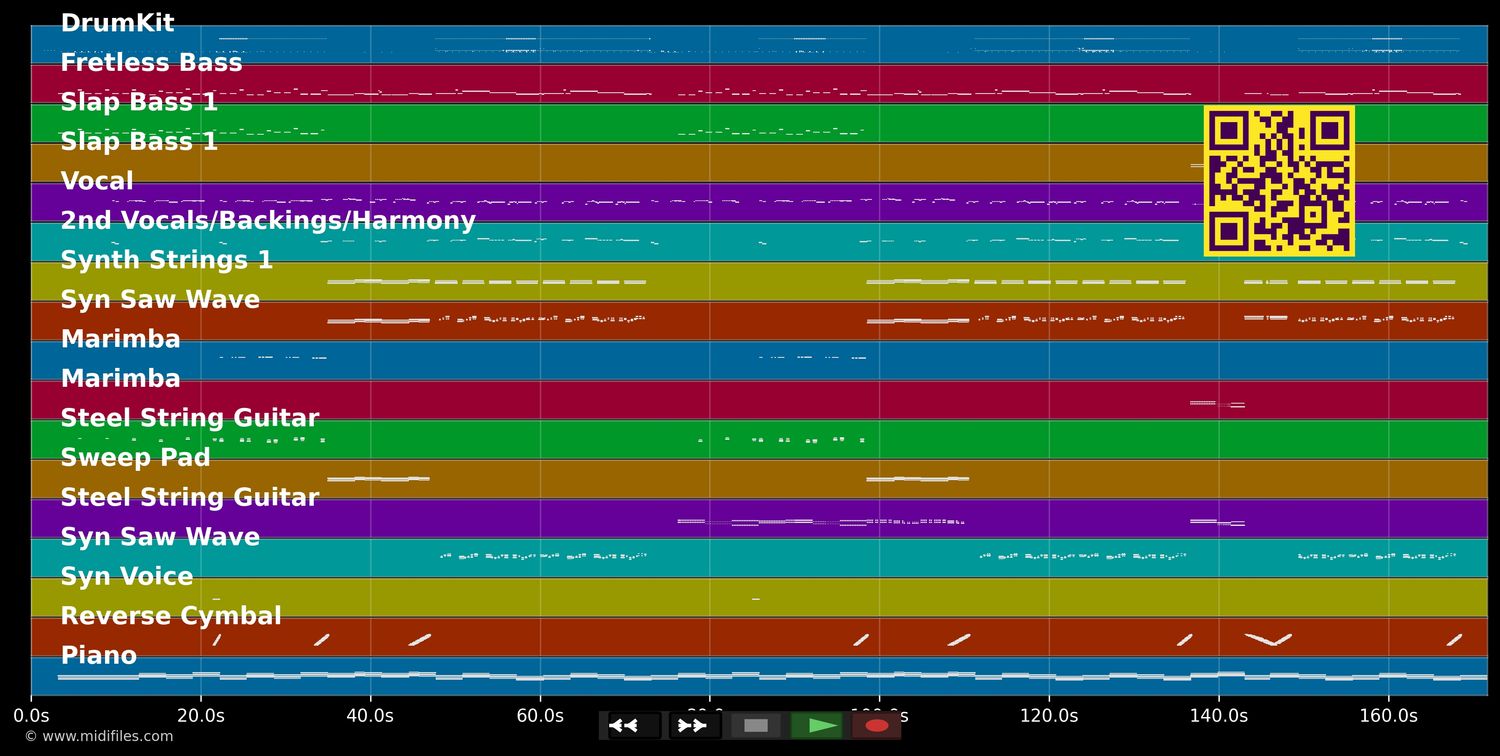Click the Reverse Cymbal track label

171,616
